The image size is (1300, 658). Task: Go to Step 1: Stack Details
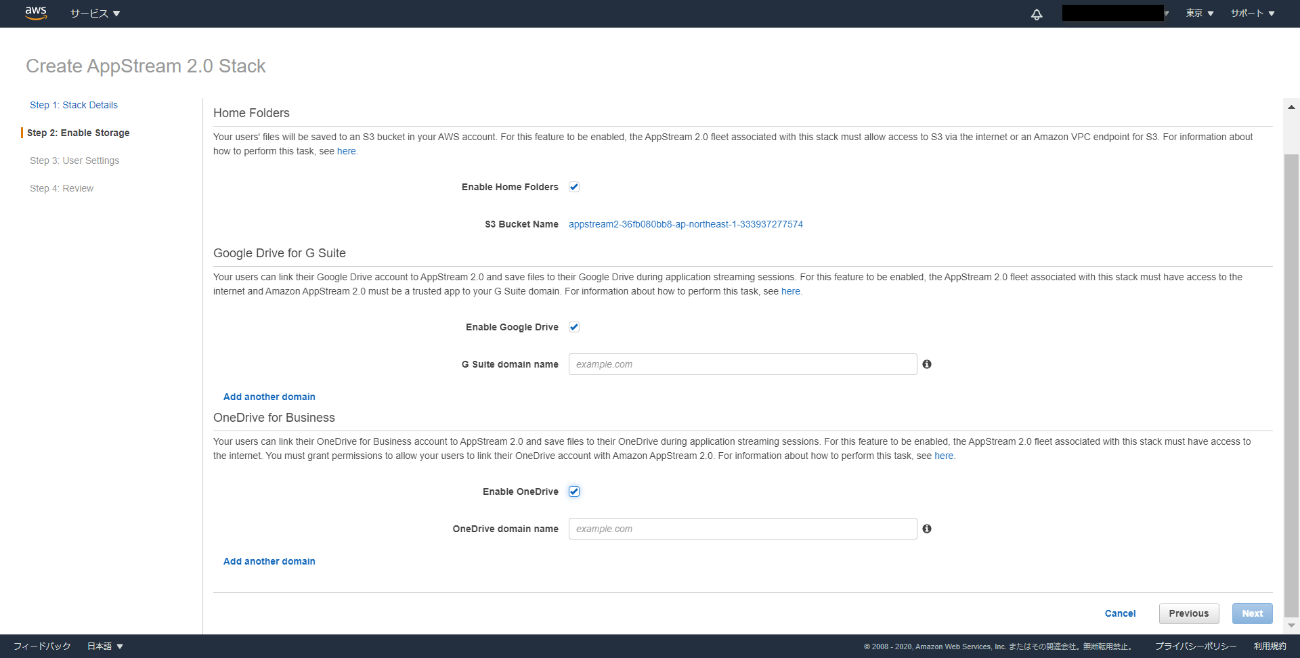pos(74,105)
